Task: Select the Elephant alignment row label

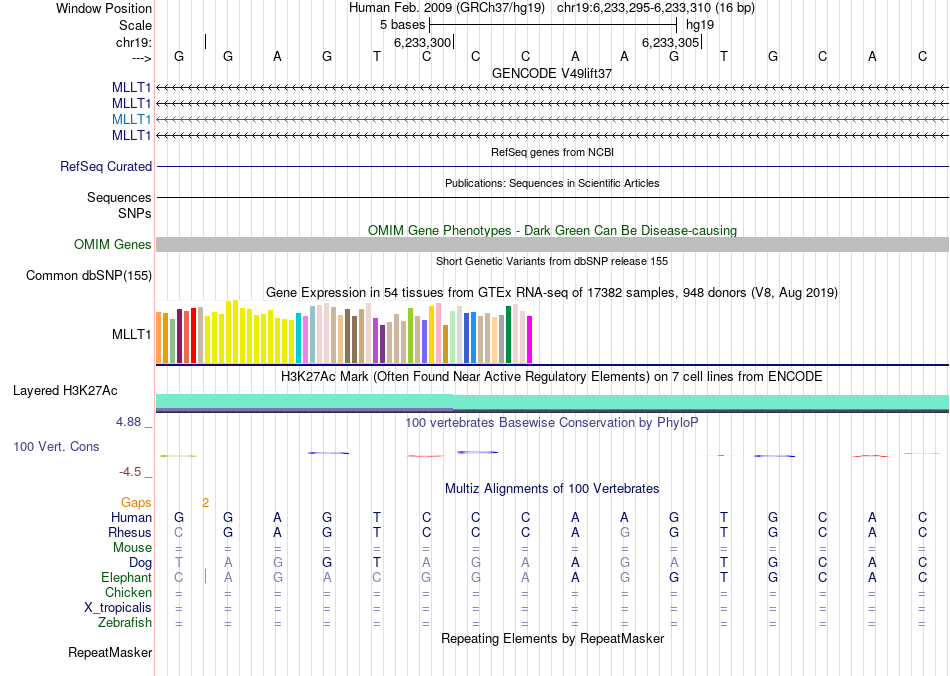Action: coord(126,578)
